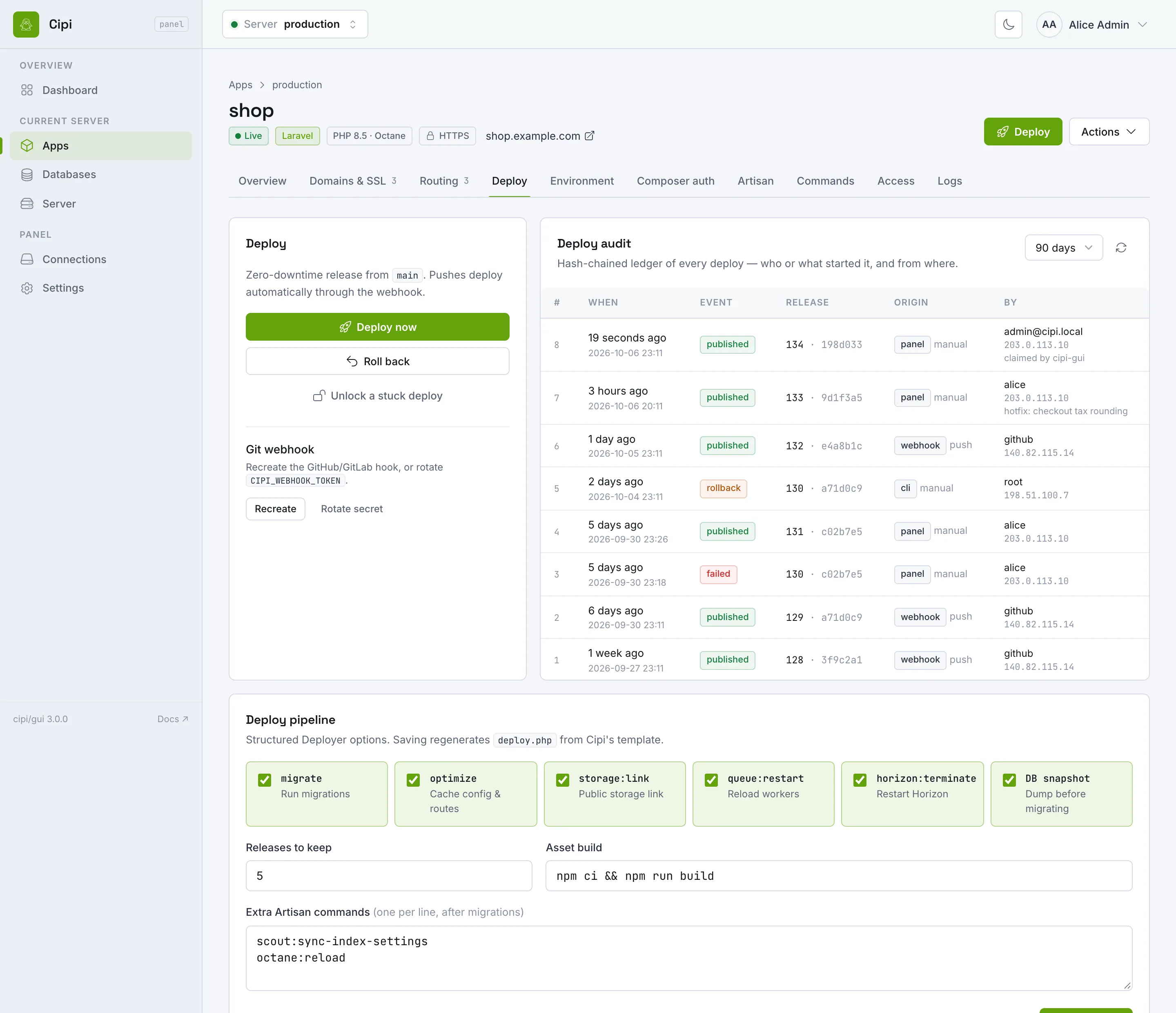Click release hash 198d033

click(x=841, y=345)
